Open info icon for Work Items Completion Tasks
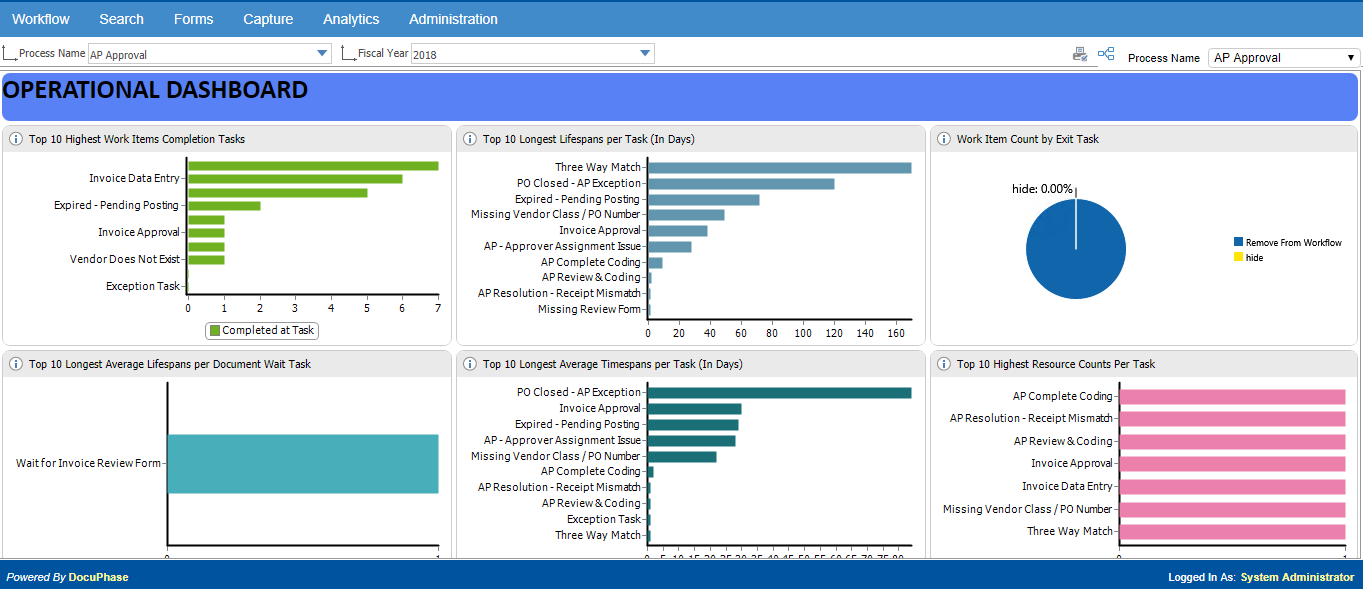The height and width of the screenshot is (589, 1365). click(16, 139)
